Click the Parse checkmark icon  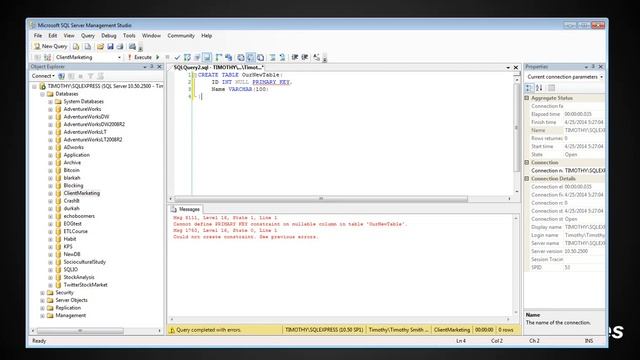click(x=177, y=58)
